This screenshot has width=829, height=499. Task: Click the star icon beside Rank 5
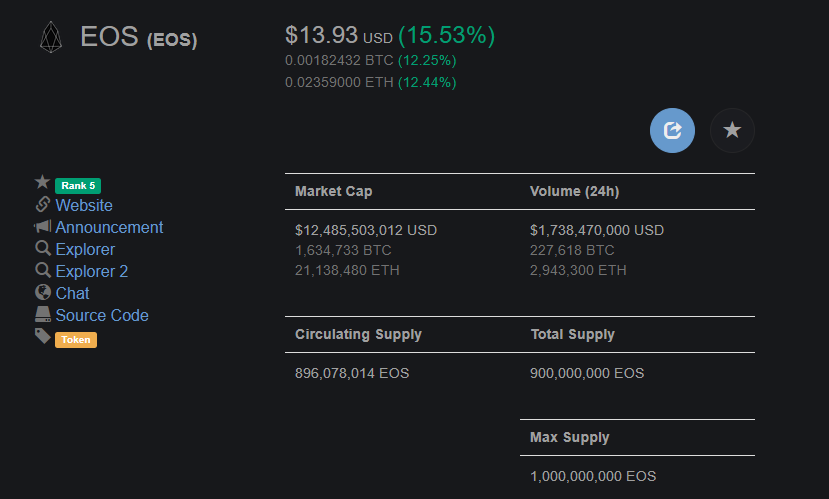pyautogui.click(x=42, y=182)
